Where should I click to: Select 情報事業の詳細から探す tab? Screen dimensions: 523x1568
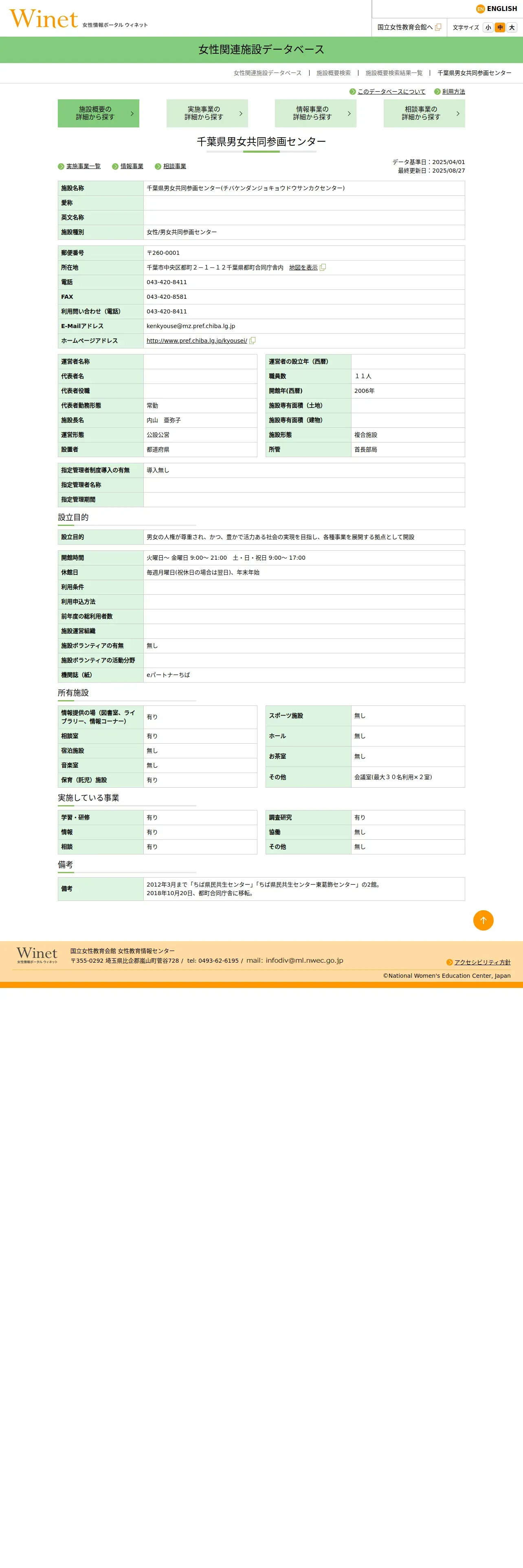(x=315, y=113)
